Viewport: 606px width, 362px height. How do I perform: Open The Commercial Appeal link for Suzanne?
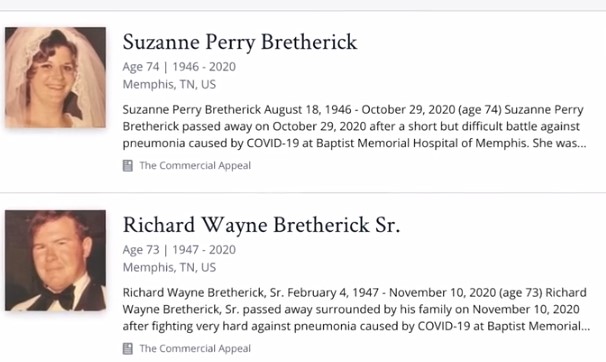pyautogui.click(x=195, y=166)
